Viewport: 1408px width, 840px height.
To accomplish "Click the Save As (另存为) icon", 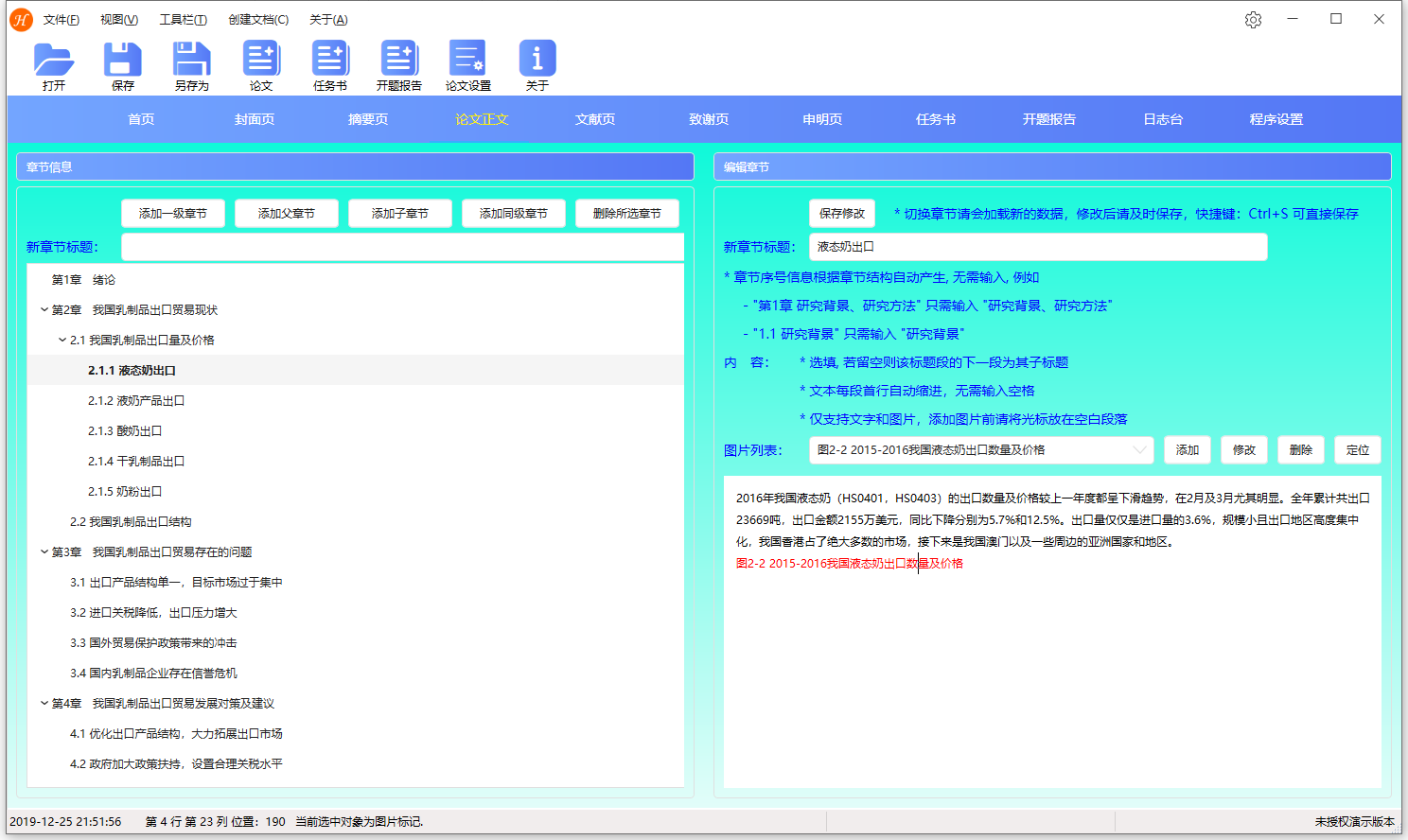I will click(x=192, y=59).
